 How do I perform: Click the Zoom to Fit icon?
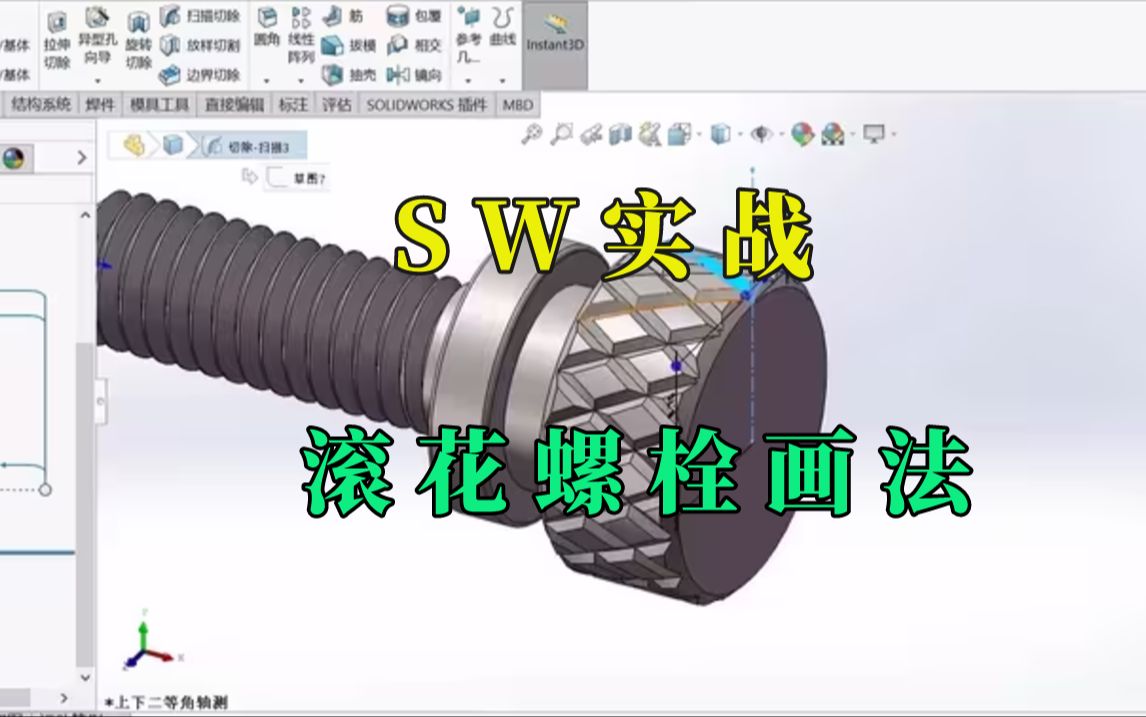coord(533,131)
